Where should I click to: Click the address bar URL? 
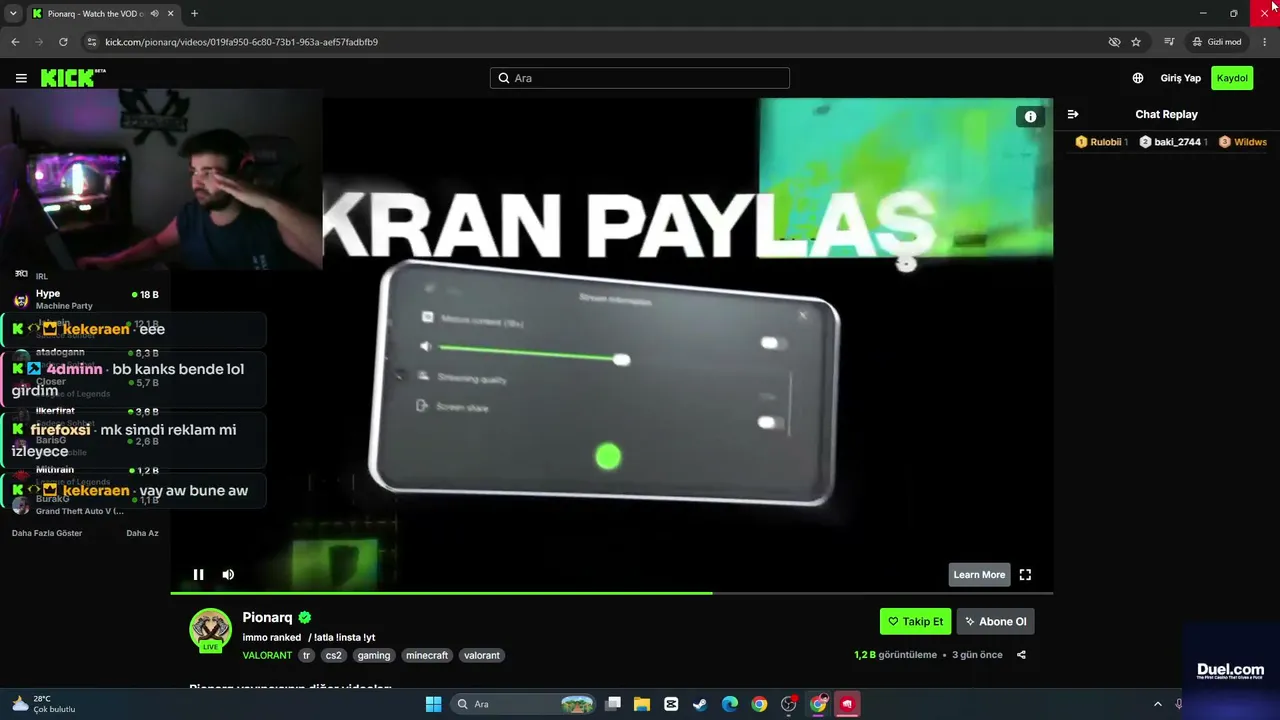tap(241, 42)
